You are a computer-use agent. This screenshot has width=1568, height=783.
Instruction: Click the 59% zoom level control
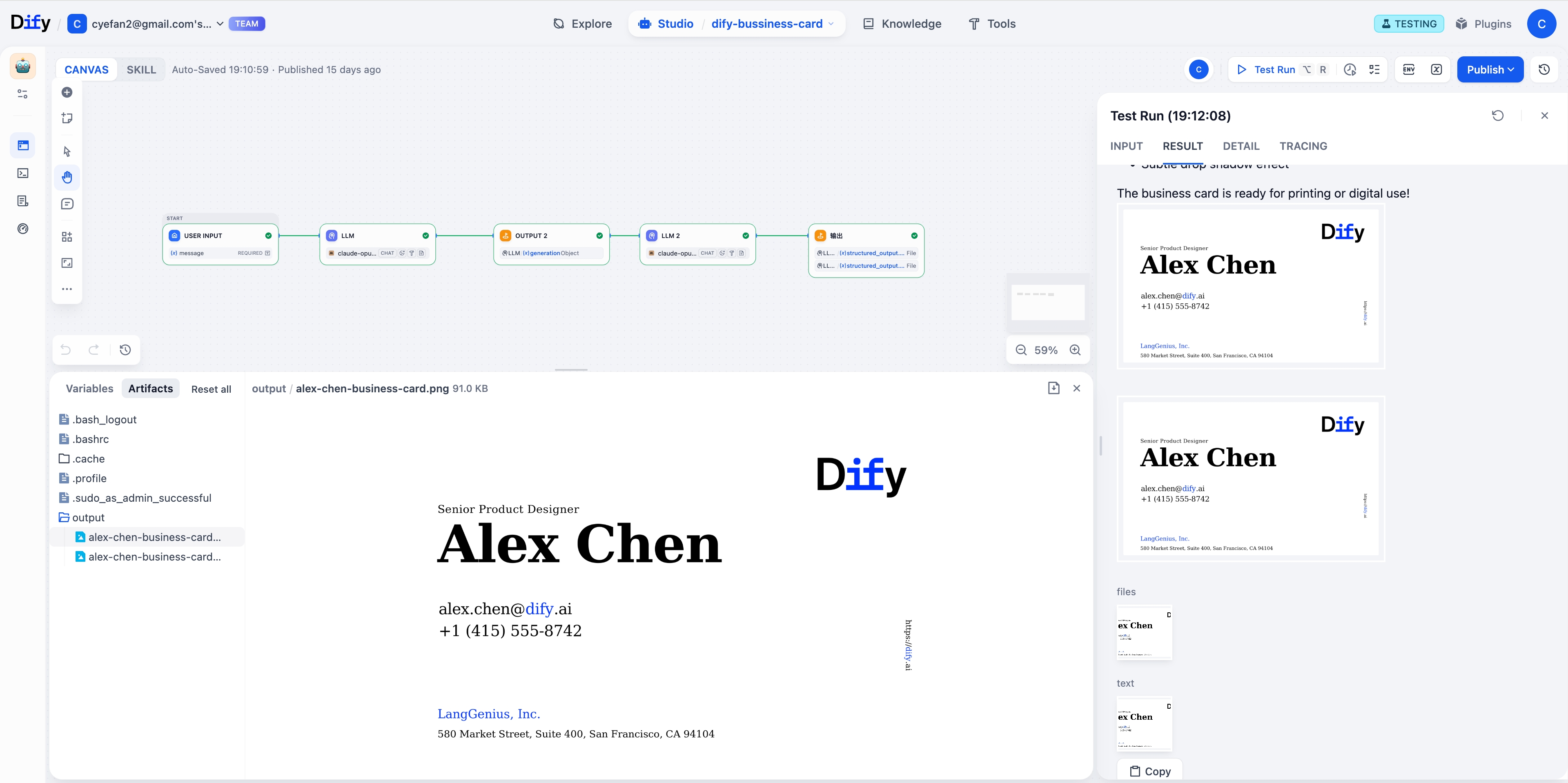pyautogui.click(x=1046, y=350)
